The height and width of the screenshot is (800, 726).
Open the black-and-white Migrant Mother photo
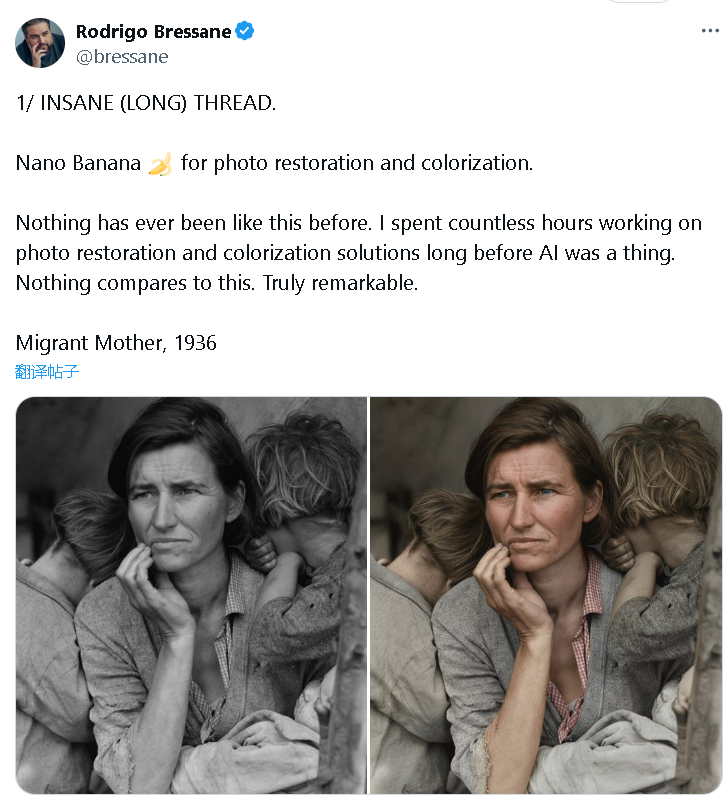click(191, 595)
